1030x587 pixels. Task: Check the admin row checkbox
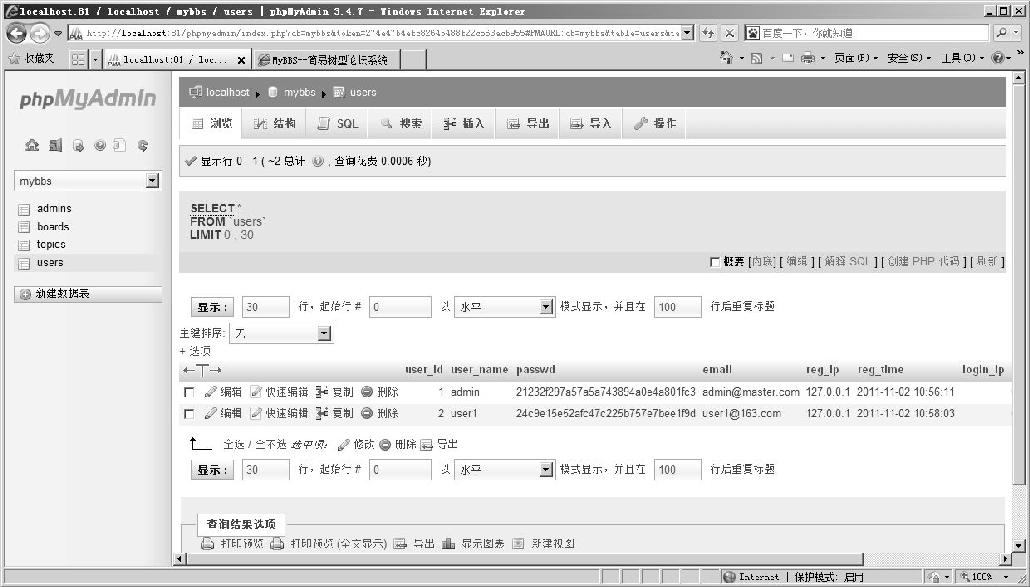189,392
